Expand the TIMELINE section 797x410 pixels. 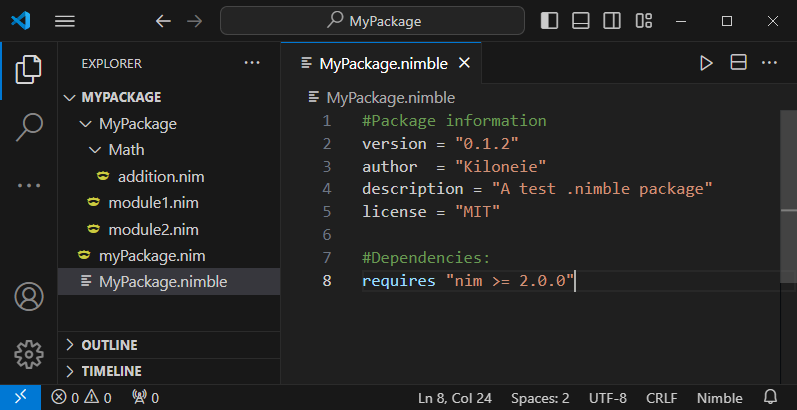click(x=169, y=371)
